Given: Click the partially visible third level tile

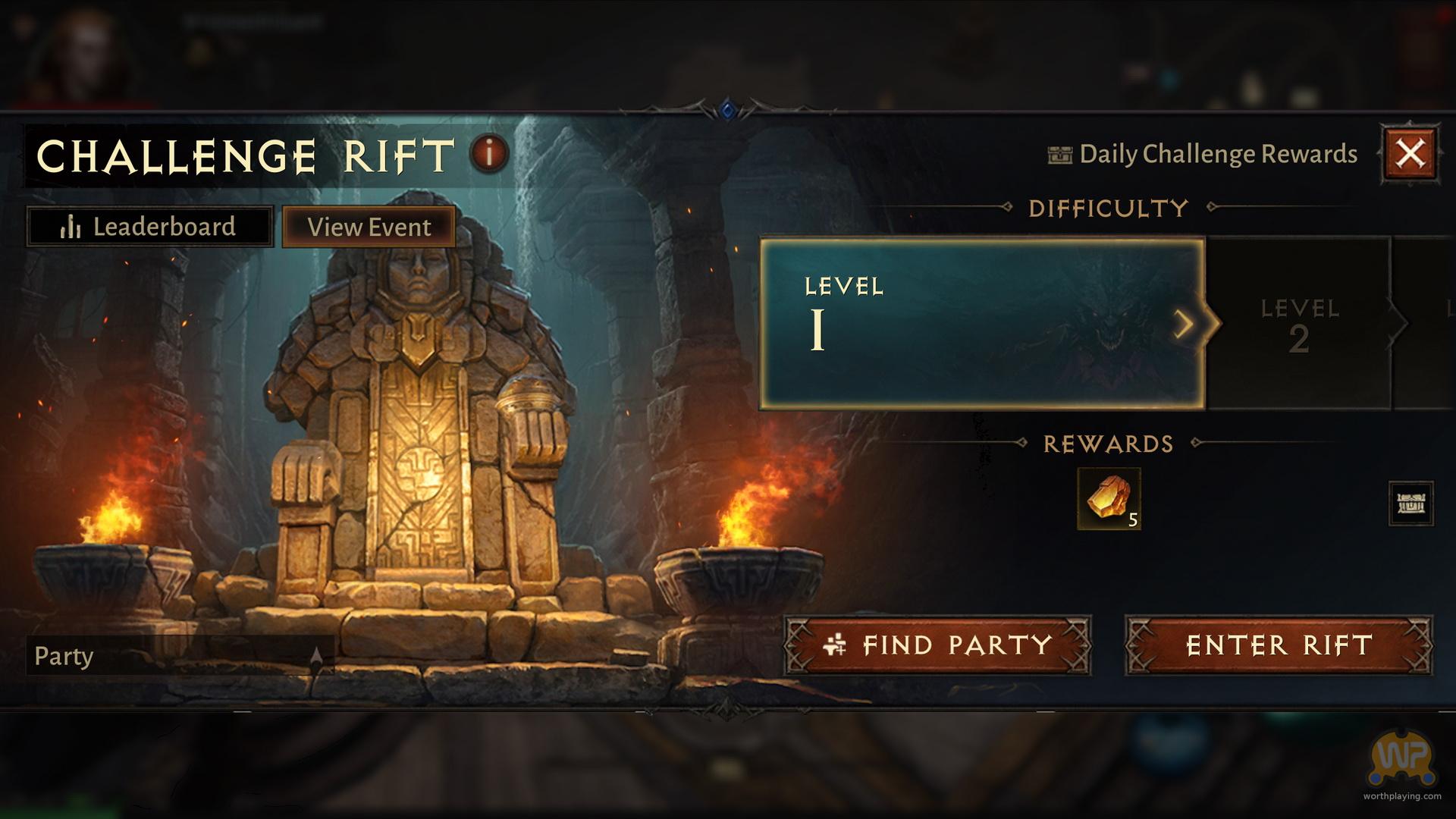Looking at the screenshot, I should (x=1426, y=324).
